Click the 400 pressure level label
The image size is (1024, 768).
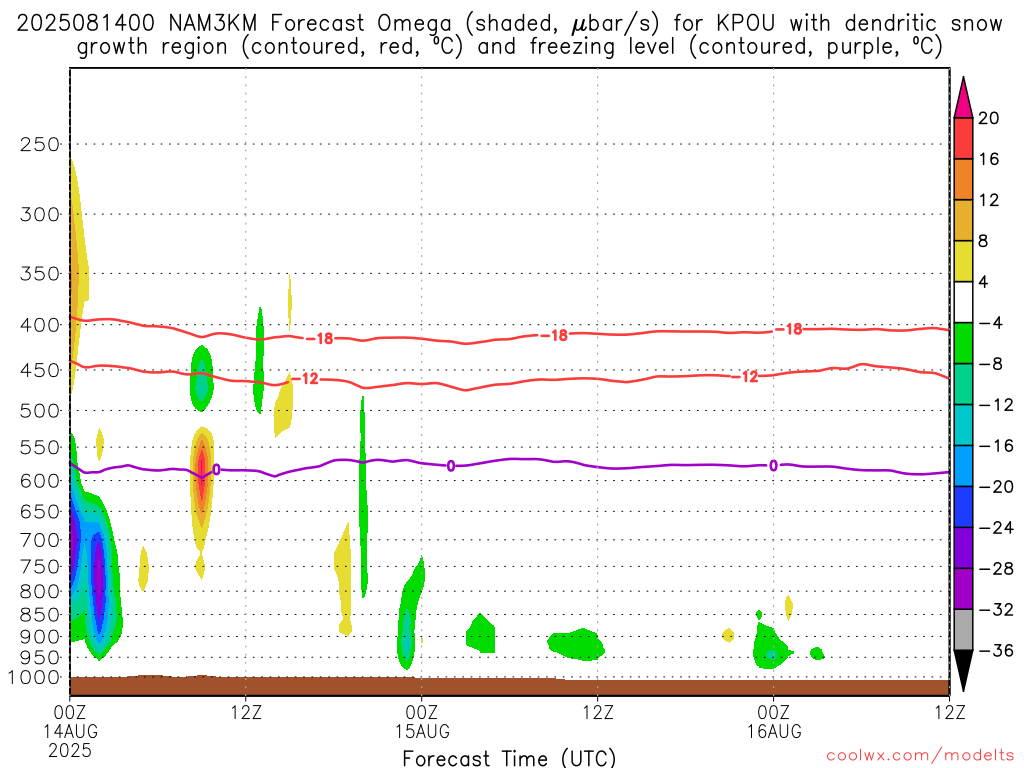pyautogui.click(x=40, y=325)
